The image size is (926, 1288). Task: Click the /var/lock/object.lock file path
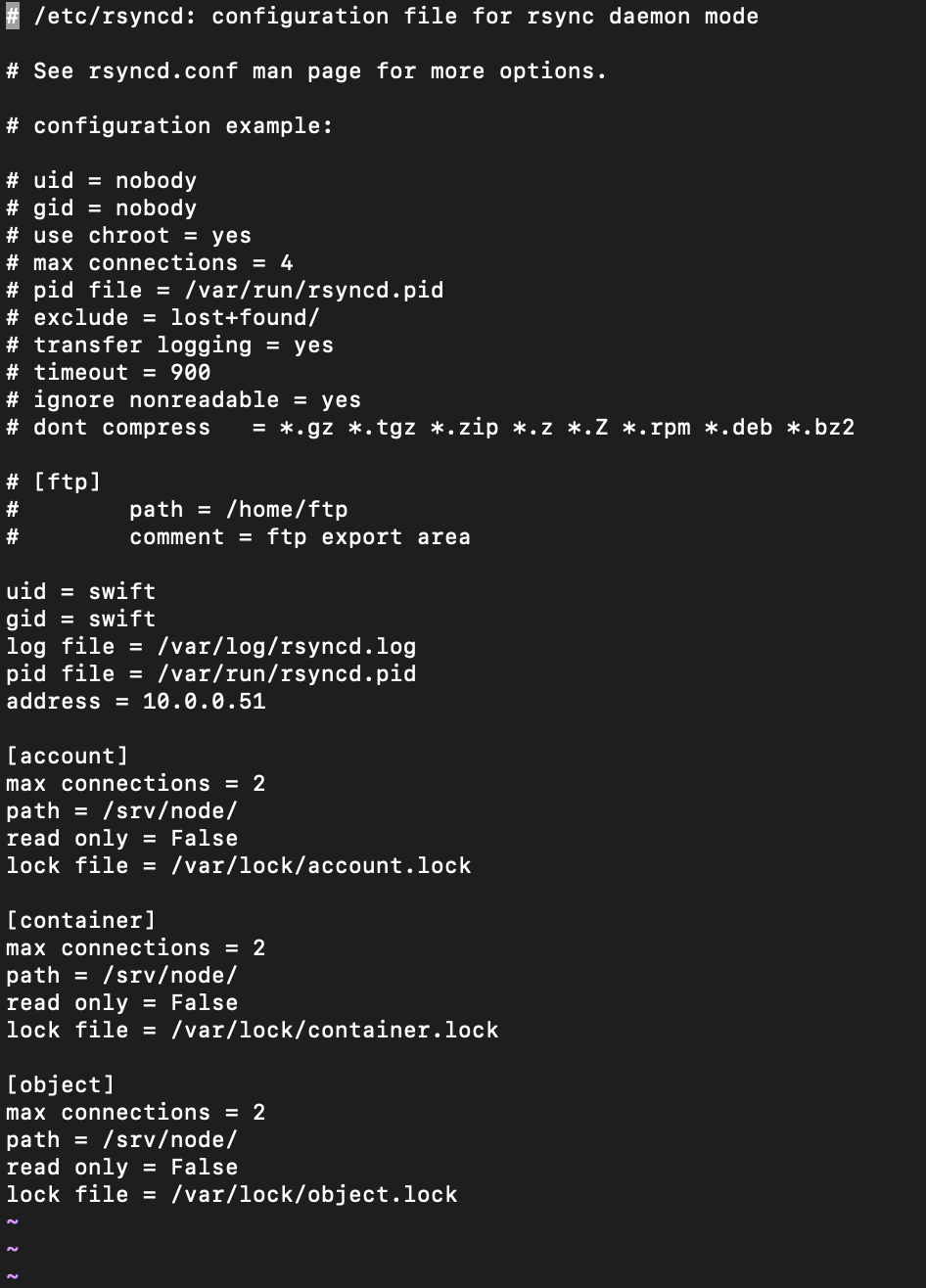(313, 1194)
